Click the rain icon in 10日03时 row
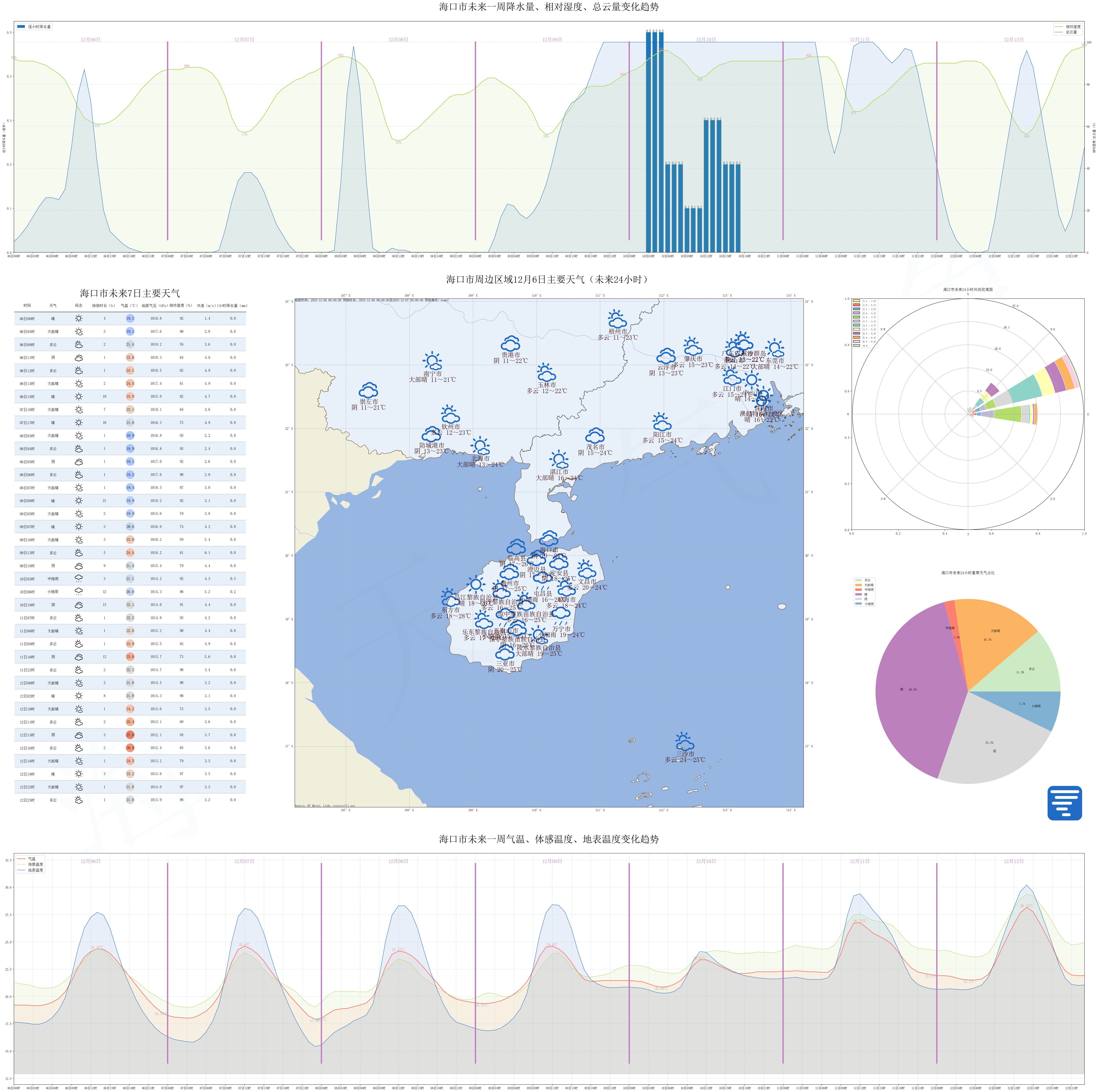 79,578
